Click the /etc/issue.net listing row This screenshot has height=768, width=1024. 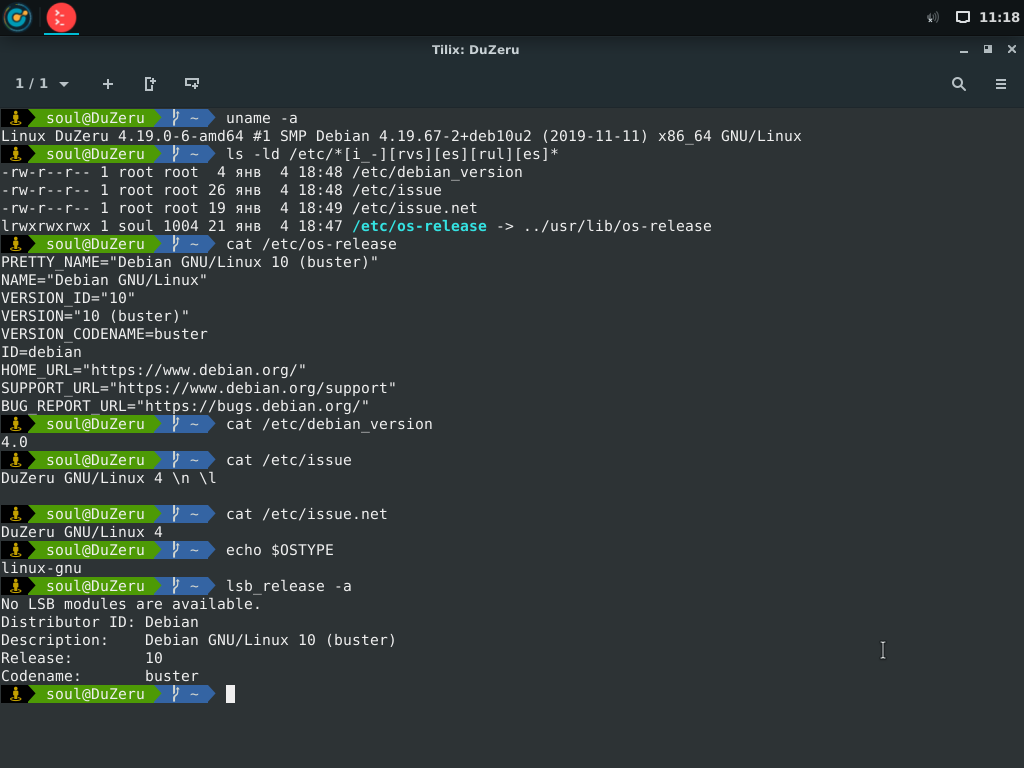point(239,208)
